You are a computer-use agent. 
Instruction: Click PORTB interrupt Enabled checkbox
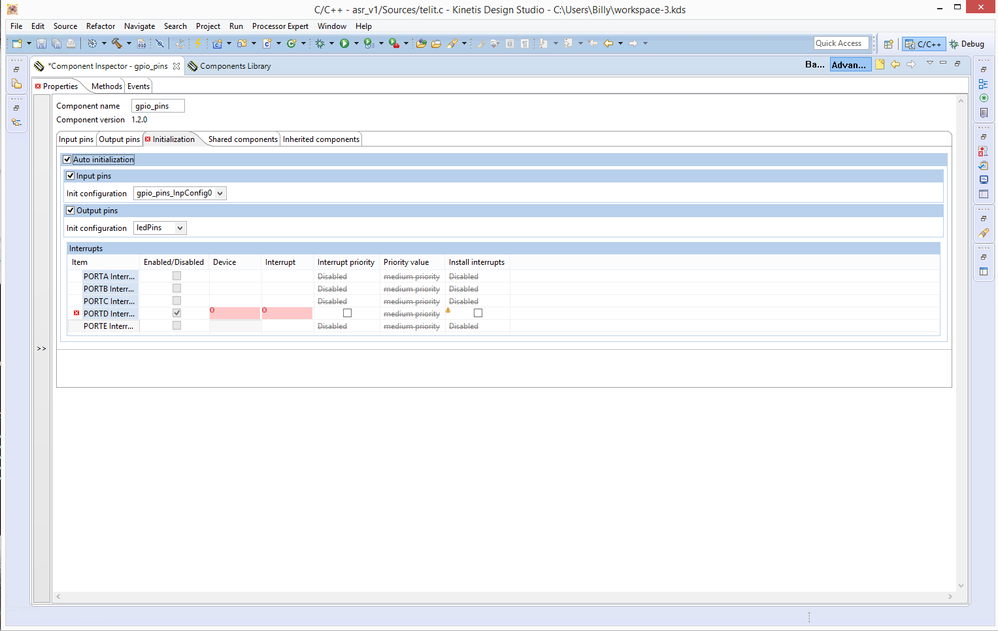[176, 288]
